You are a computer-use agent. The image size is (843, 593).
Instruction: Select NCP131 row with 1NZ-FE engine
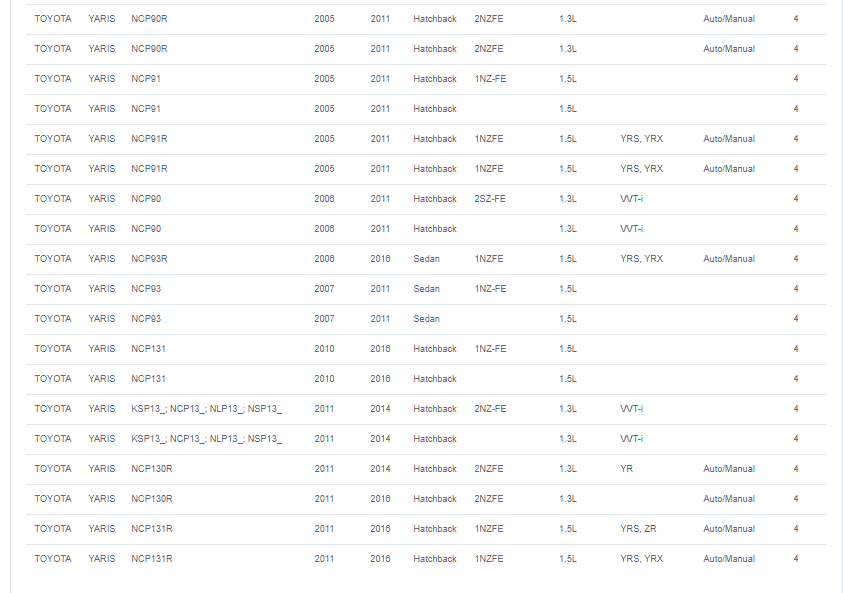click(425, 349)
